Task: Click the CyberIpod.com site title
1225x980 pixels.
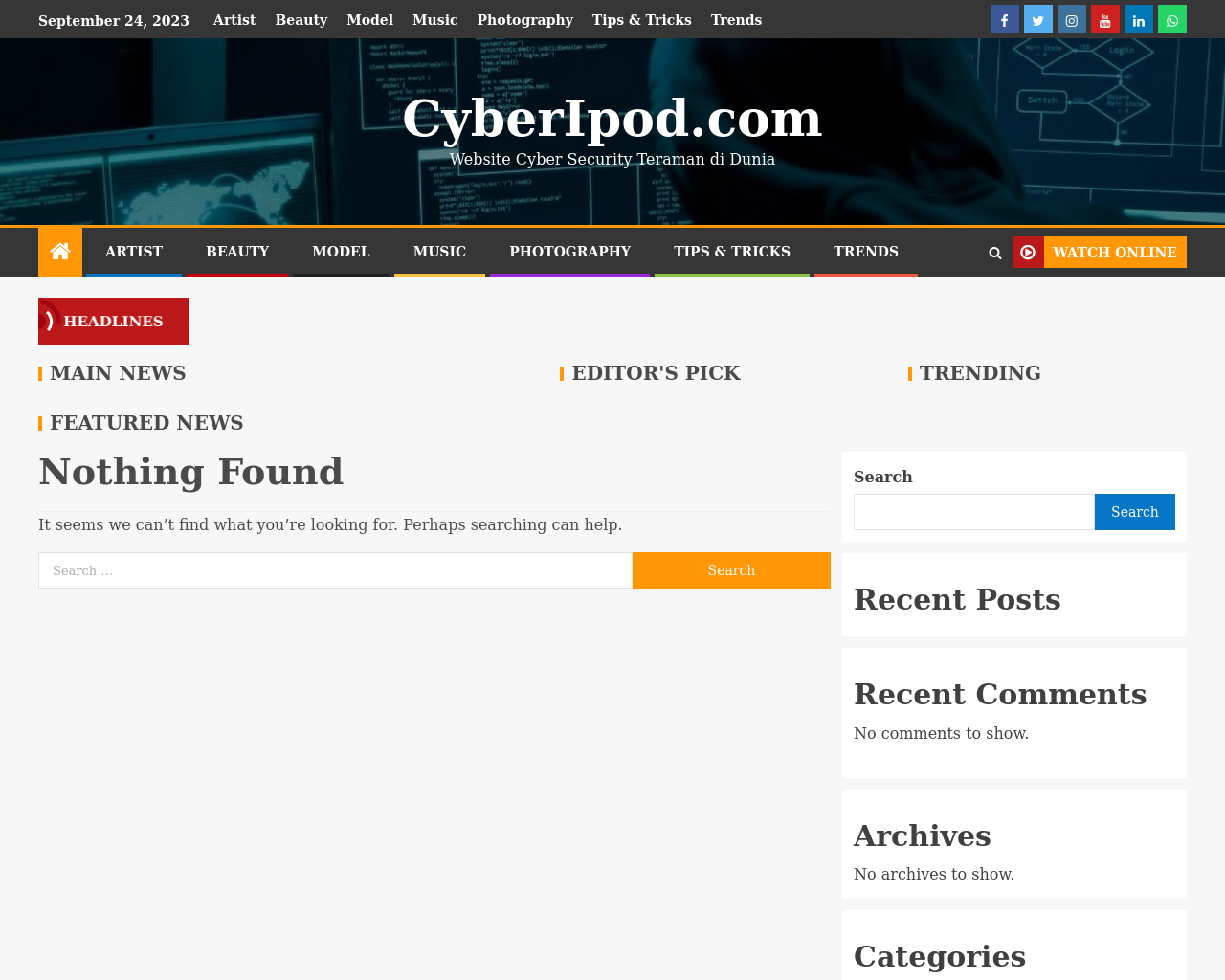Action: (612, 119)
